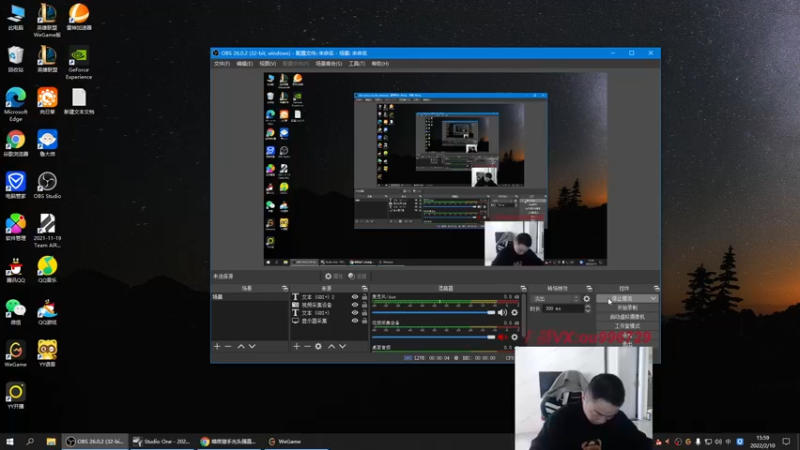Remove the selected scene with the minus icon
800x450 pixels.
pos(228,346)
